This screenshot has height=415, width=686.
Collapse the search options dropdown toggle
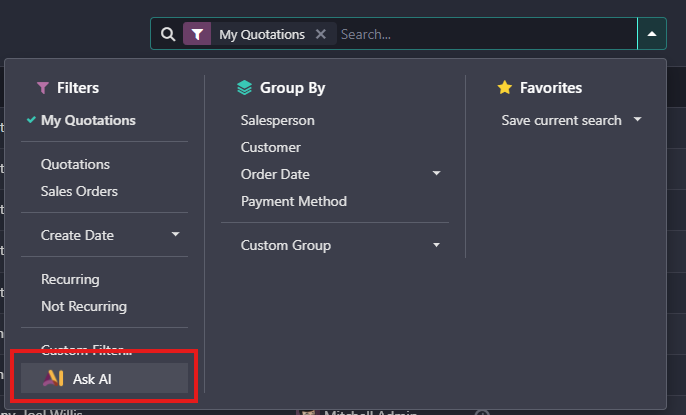tap(651, 34)
